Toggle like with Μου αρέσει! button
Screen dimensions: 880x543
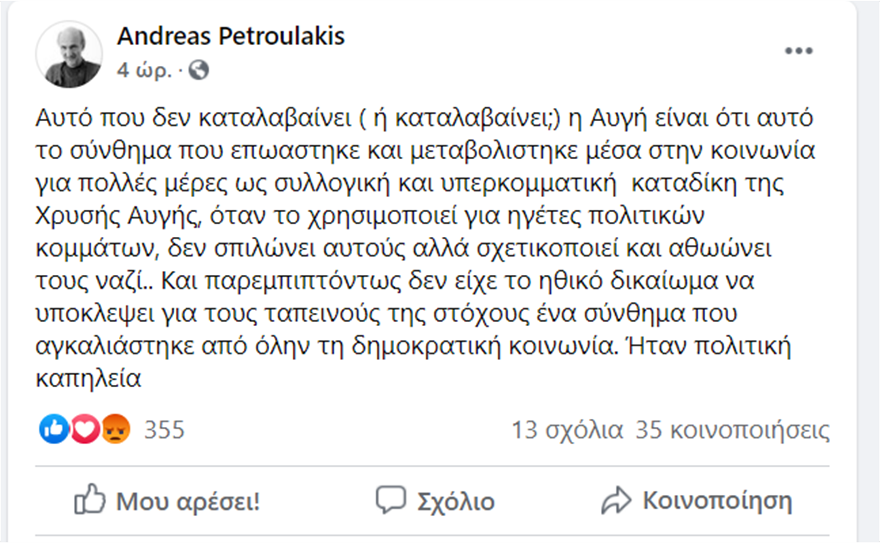pyautogui.click(x=167, y=501)
